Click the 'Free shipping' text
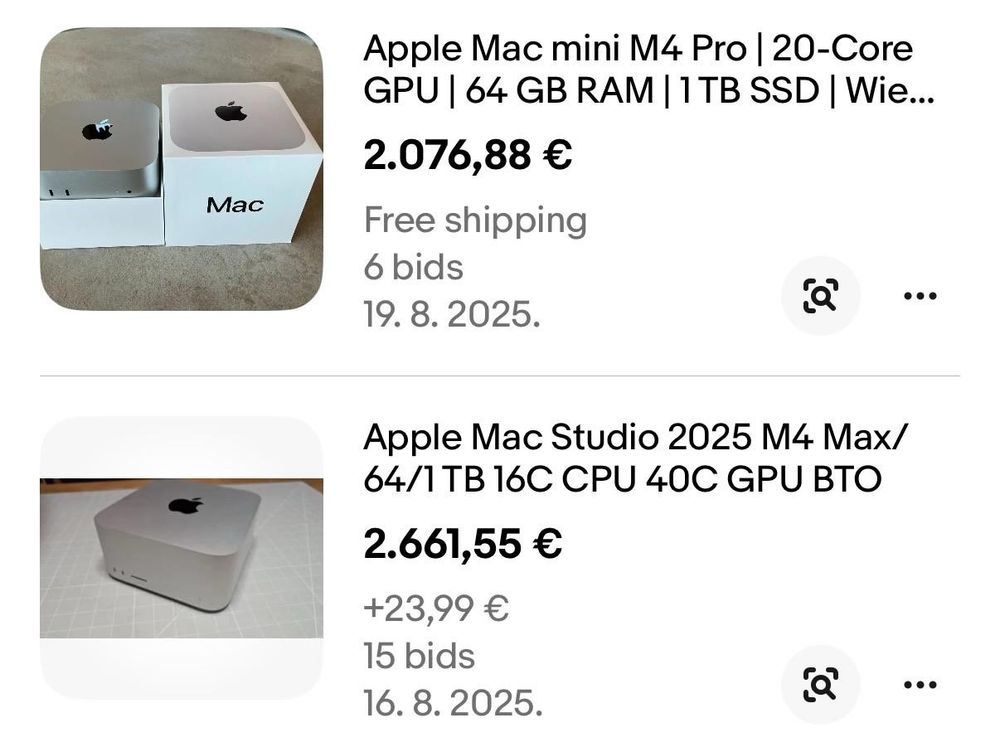The image size is (1000, 756). 475,220
